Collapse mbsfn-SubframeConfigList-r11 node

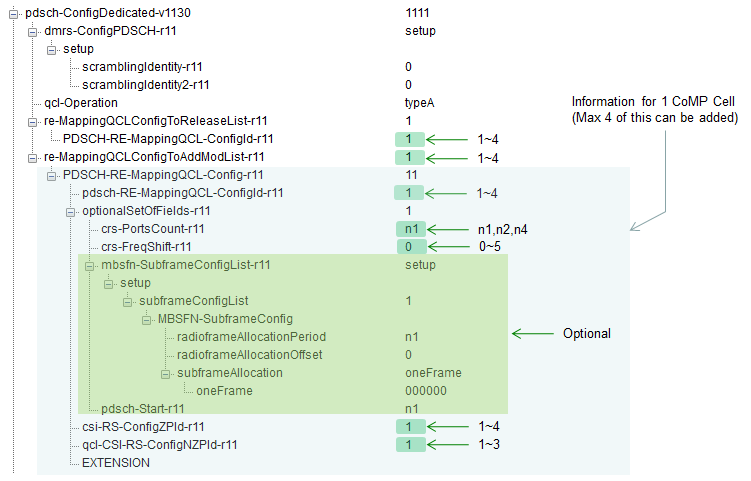(90, 266)
